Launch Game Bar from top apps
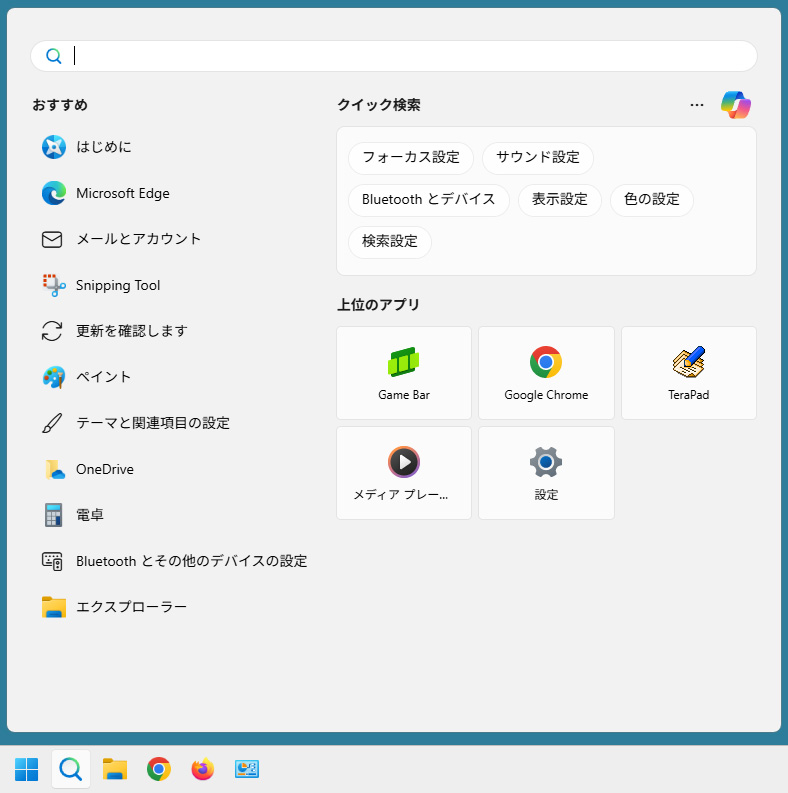Viewport: 788px width, 793px height. click(x=404, y=373)
